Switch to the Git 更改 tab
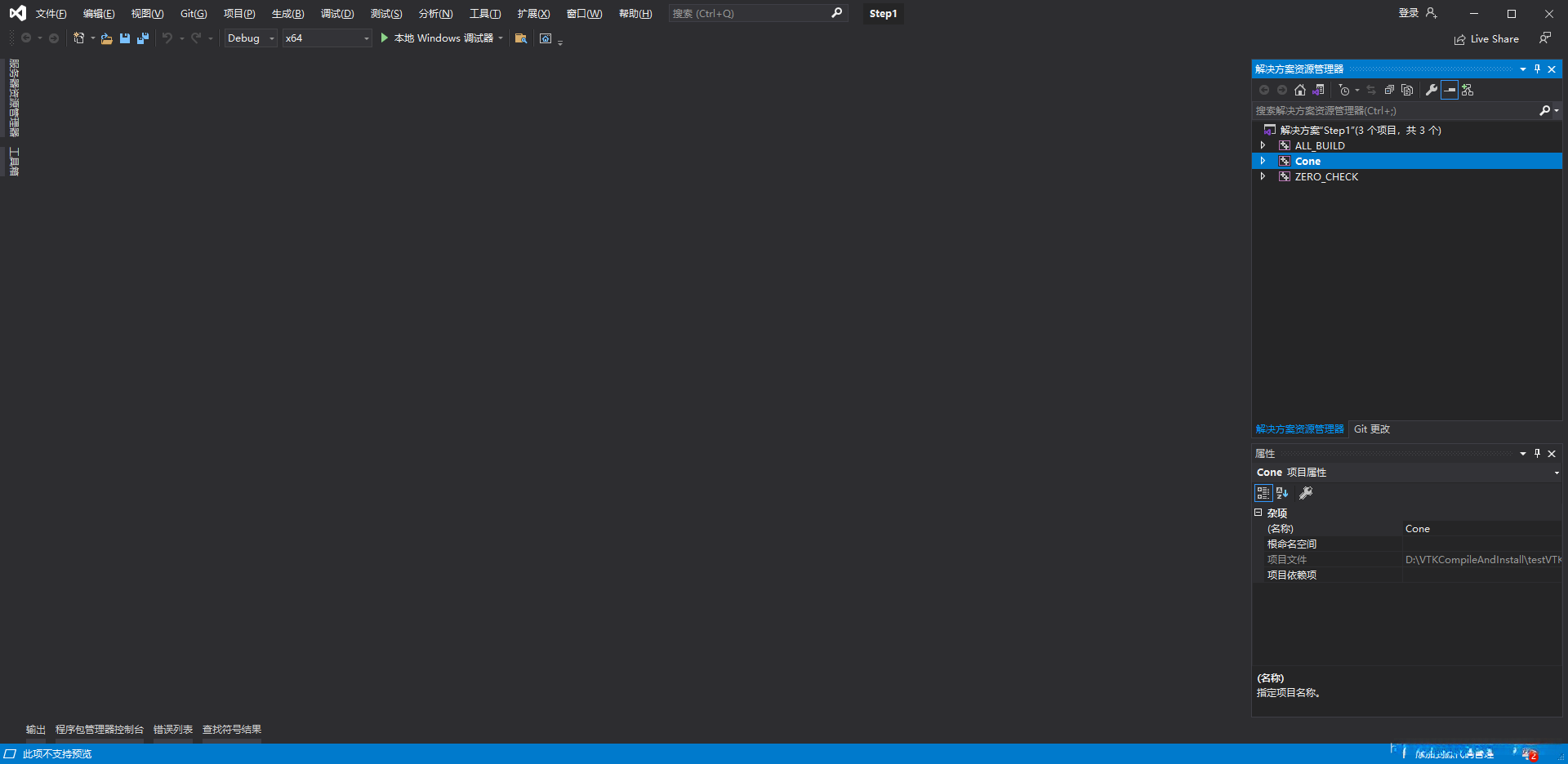This screenshot has height=764, width=1568. pyautogui.click(x=1372, y=429)
